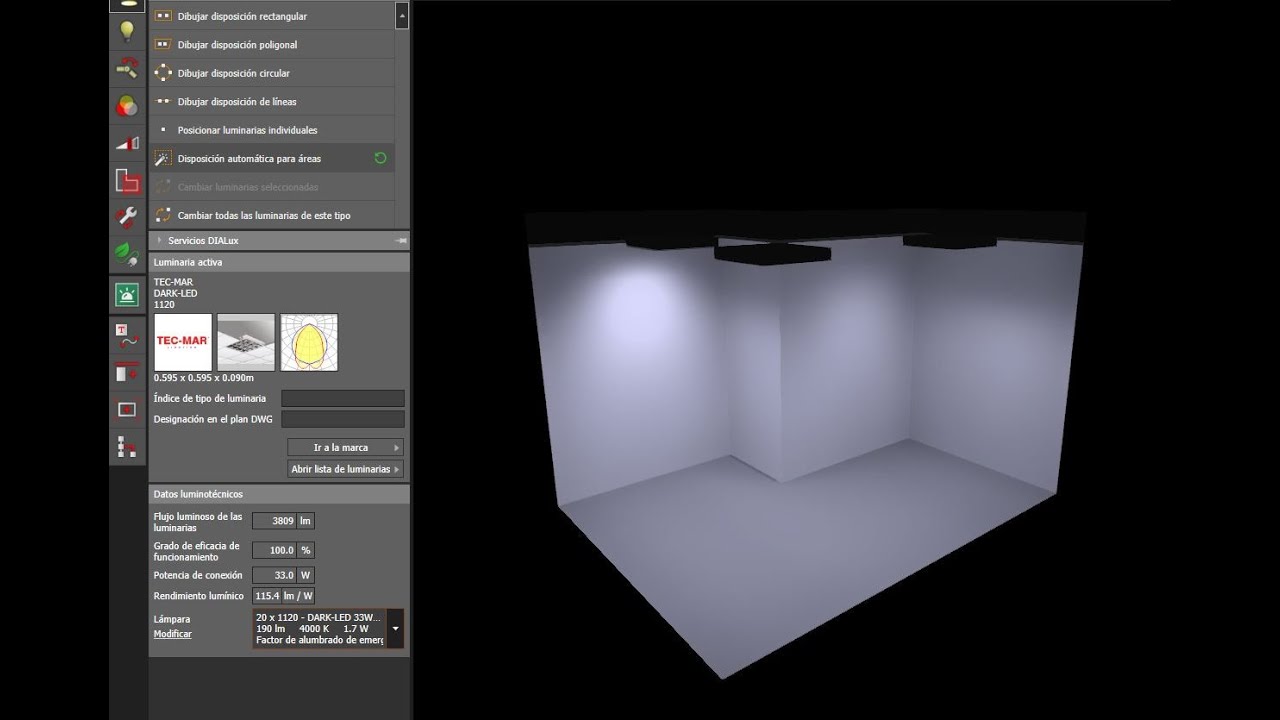The image size is (1280, 720).
Task: Click the Designación en el plan DWG field
Action: point(343,419)
